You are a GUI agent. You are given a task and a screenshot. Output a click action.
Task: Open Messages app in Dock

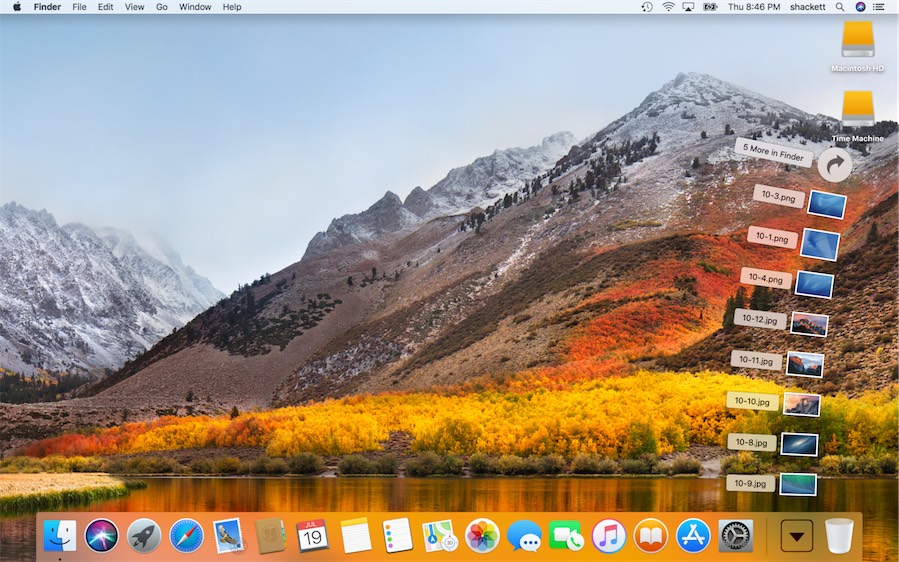tap(524, 536)
